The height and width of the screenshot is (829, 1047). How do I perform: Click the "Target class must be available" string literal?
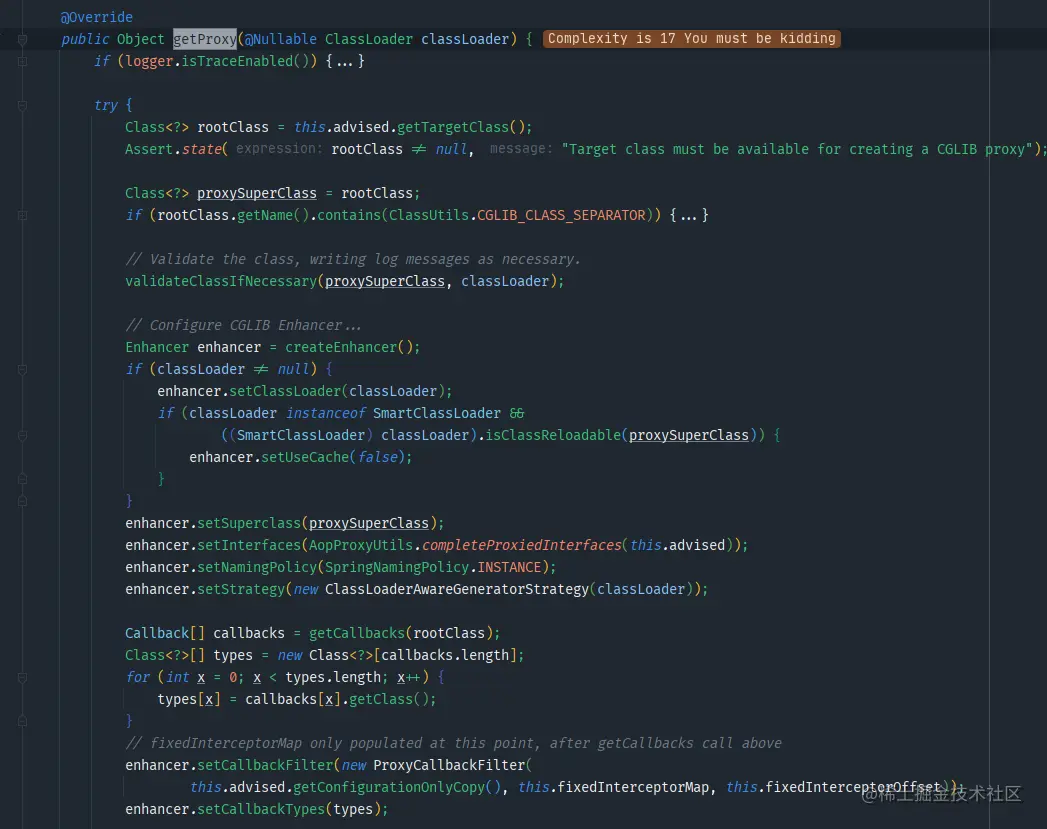tap(797, 150)
